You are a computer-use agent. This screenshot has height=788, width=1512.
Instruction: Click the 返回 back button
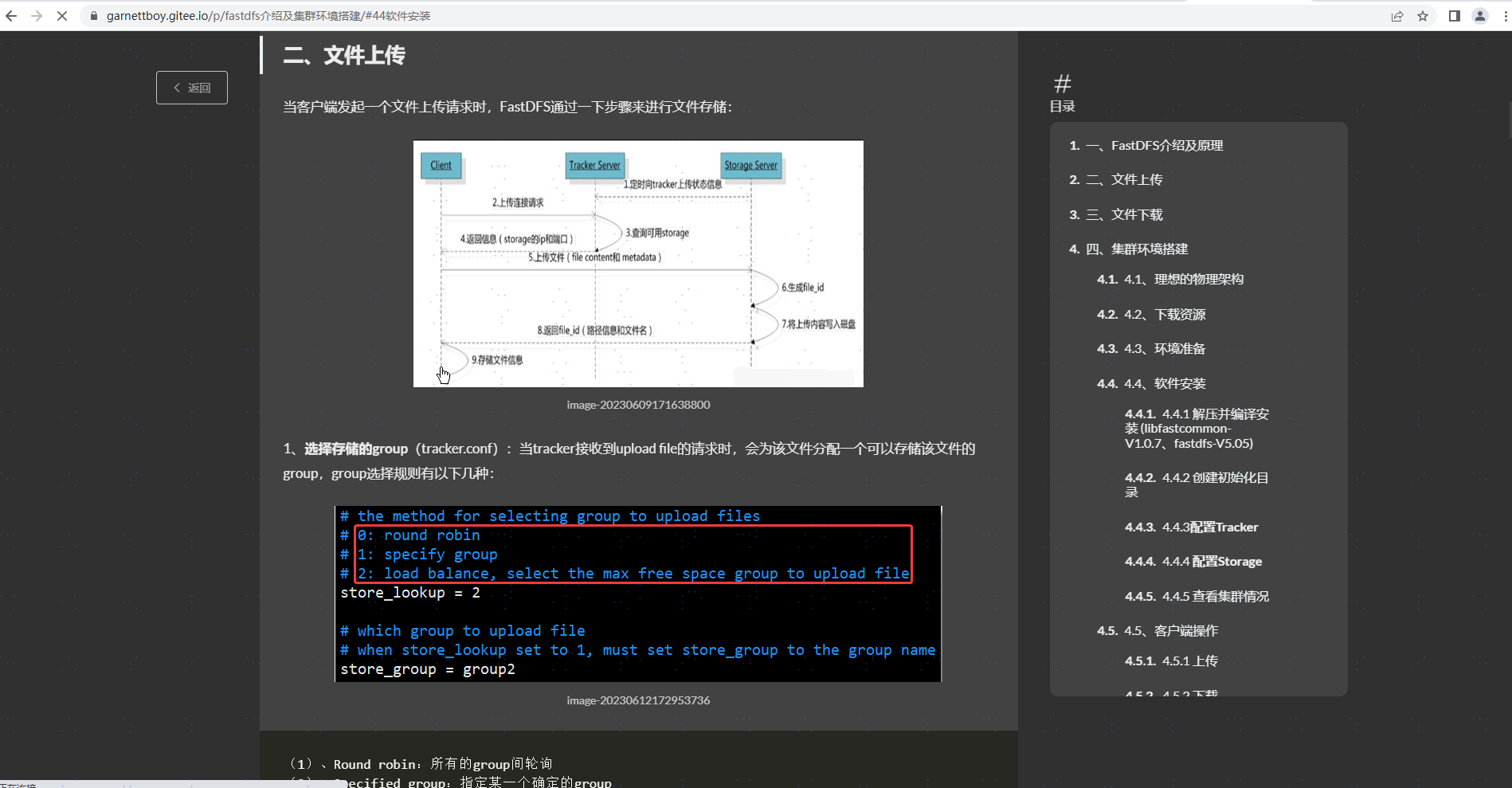(192, 88)
